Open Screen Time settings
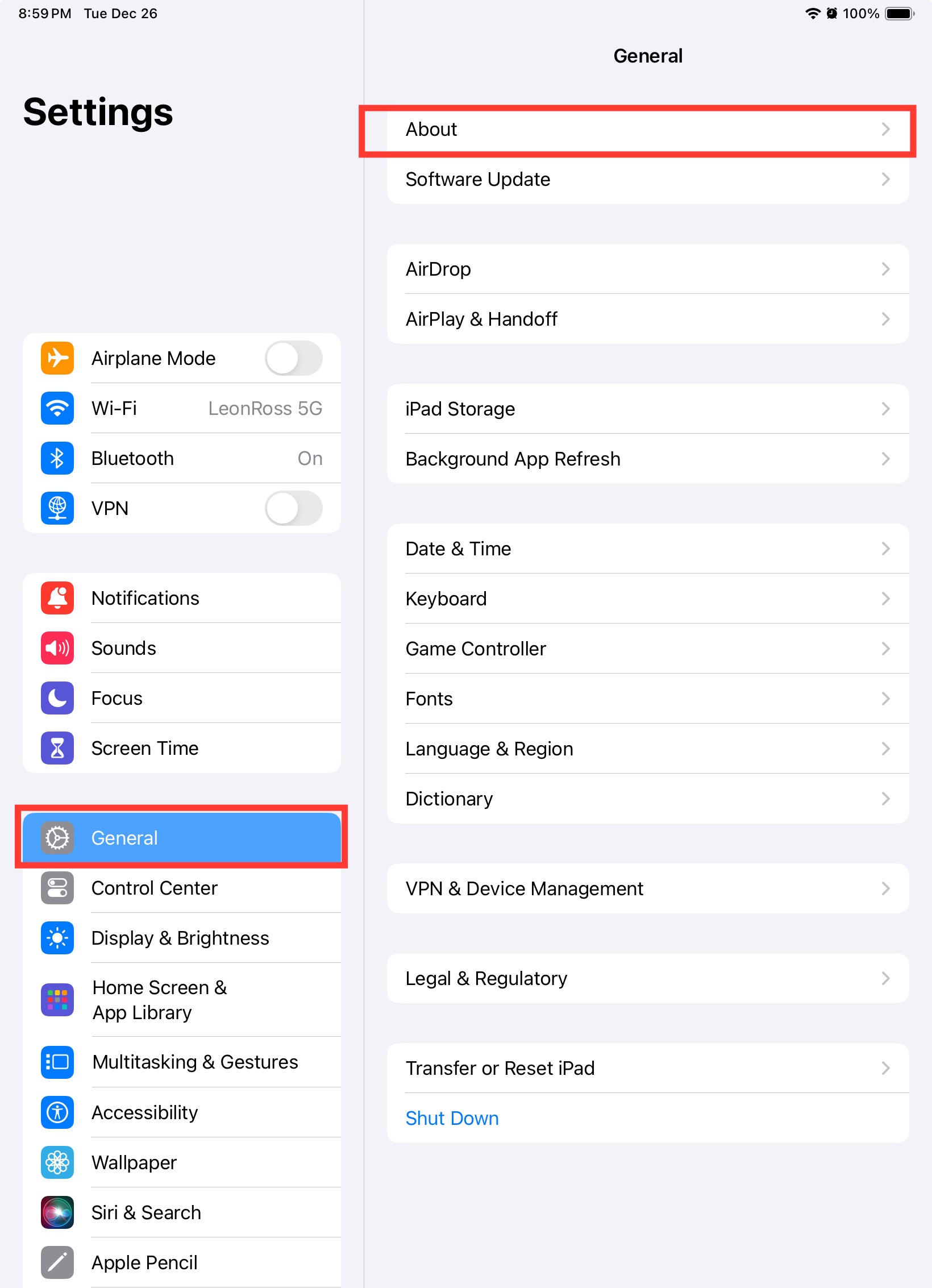 182,748
